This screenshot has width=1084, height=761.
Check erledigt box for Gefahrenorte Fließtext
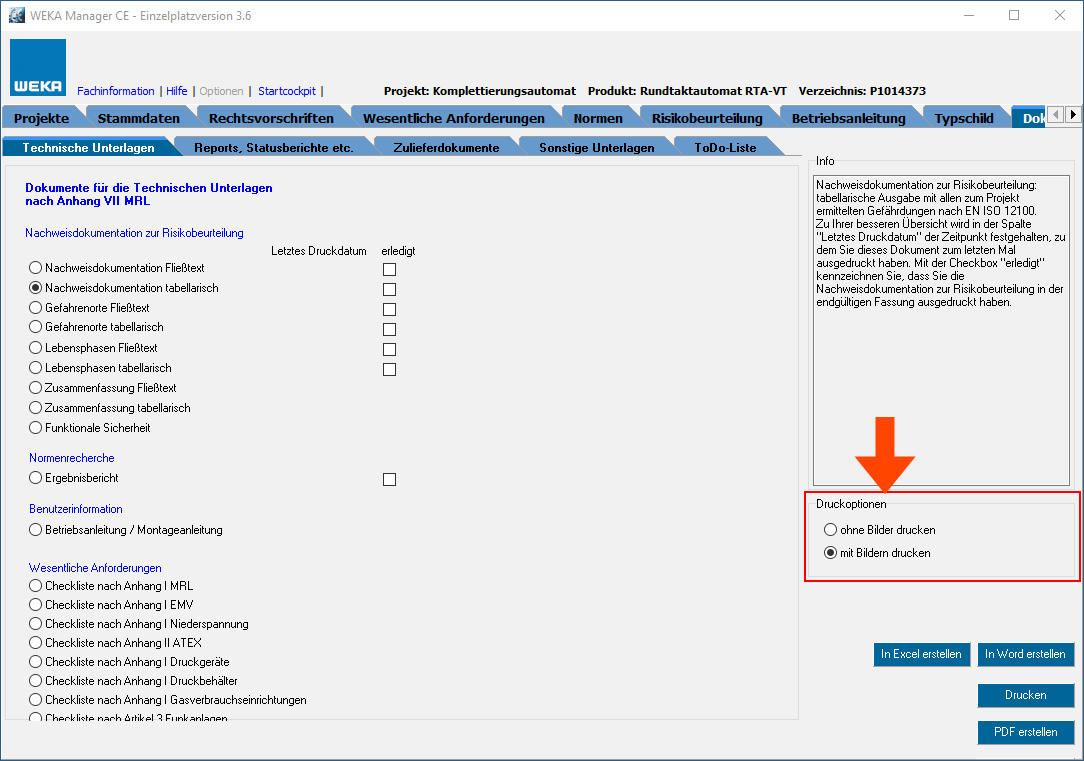click(x=389, y=309)
